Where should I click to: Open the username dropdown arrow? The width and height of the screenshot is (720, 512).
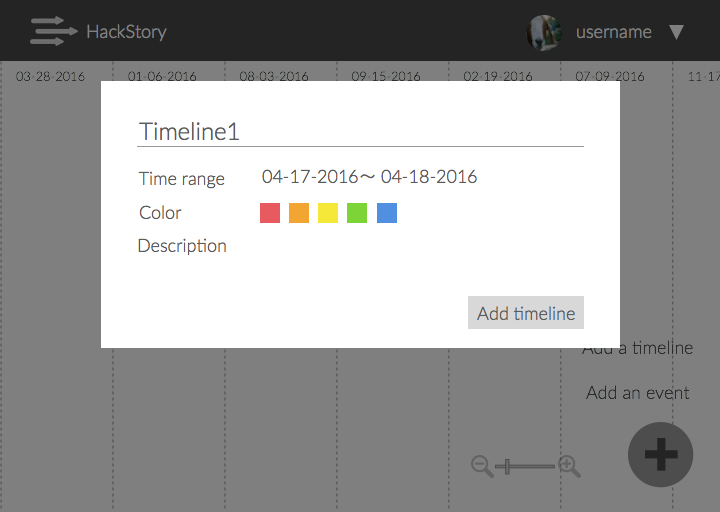click(676, 32)
